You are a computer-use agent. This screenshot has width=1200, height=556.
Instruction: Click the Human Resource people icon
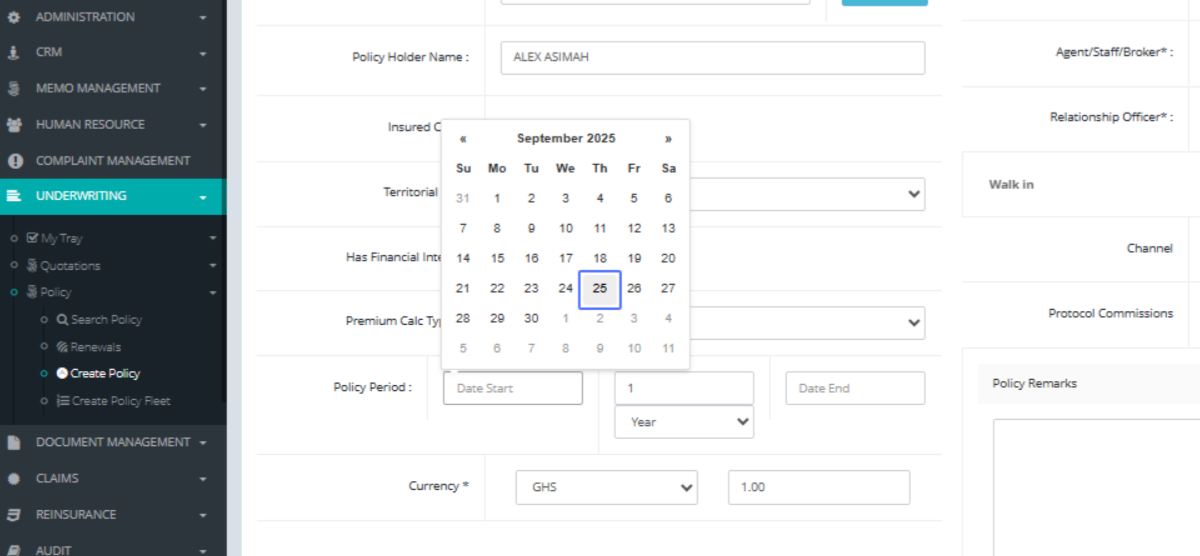[14, 125]
